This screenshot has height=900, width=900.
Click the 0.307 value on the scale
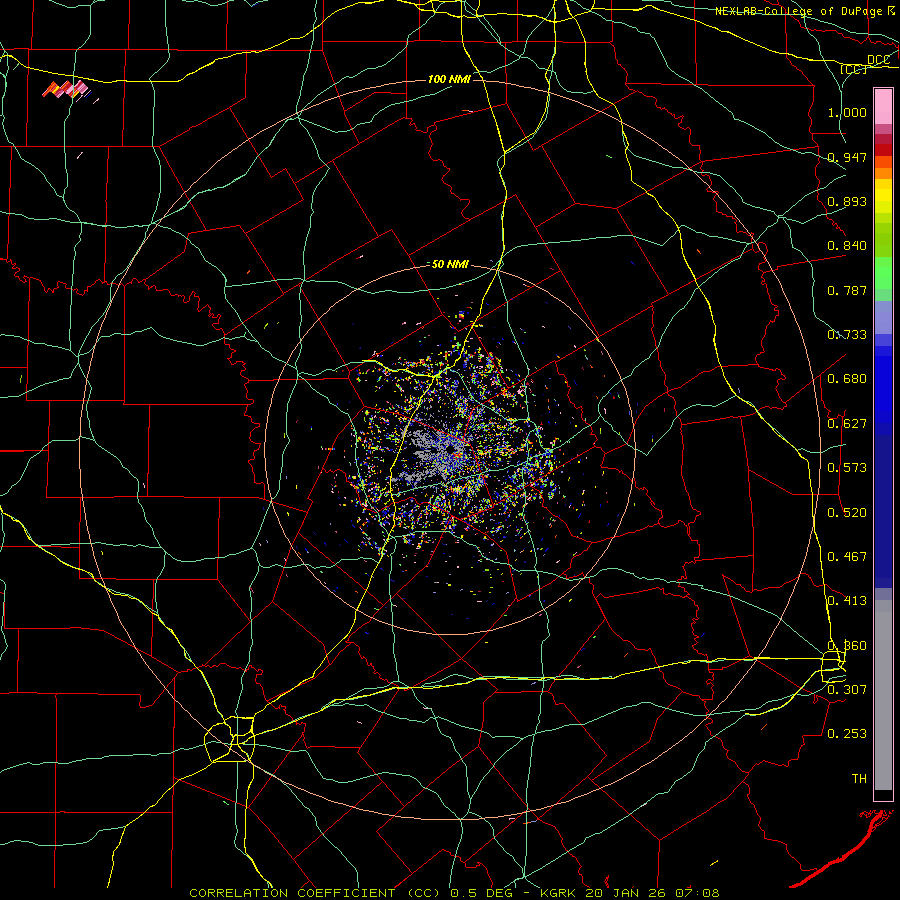point(847,690)
